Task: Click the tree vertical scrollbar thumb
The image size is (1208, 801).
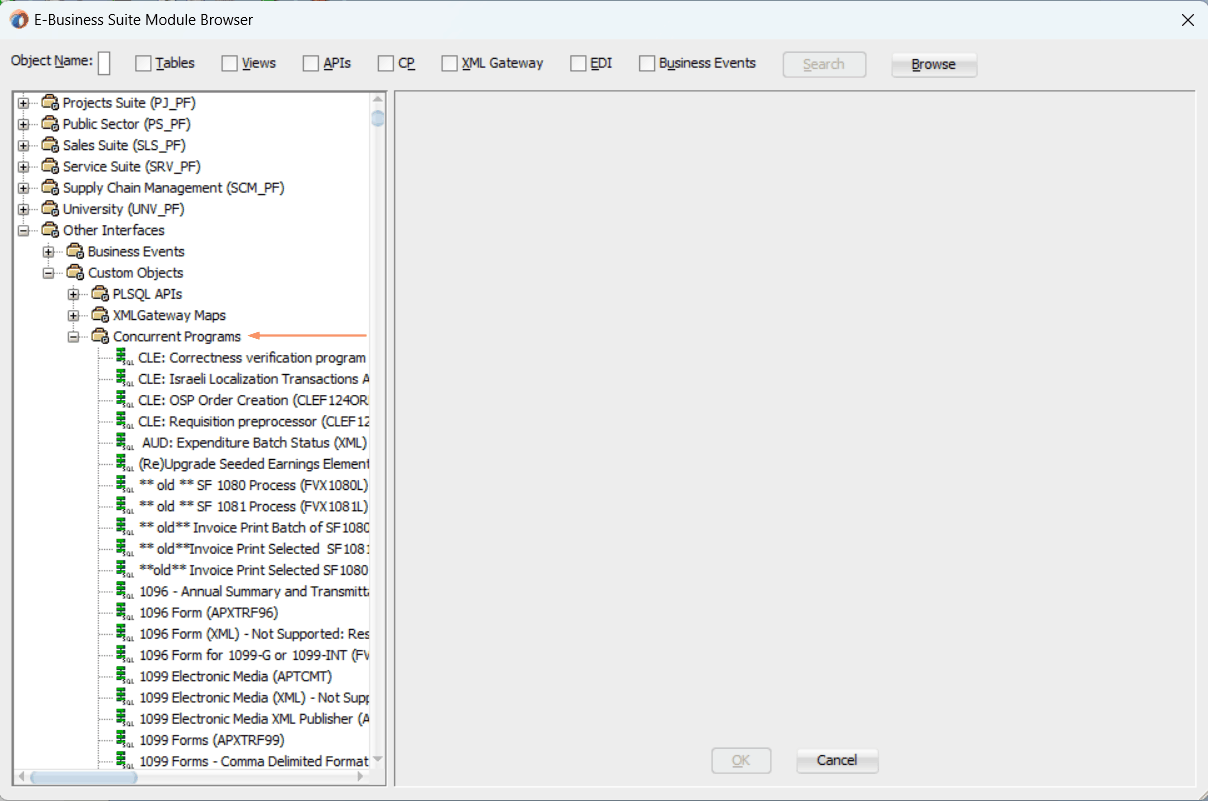Action: [378, 119]
